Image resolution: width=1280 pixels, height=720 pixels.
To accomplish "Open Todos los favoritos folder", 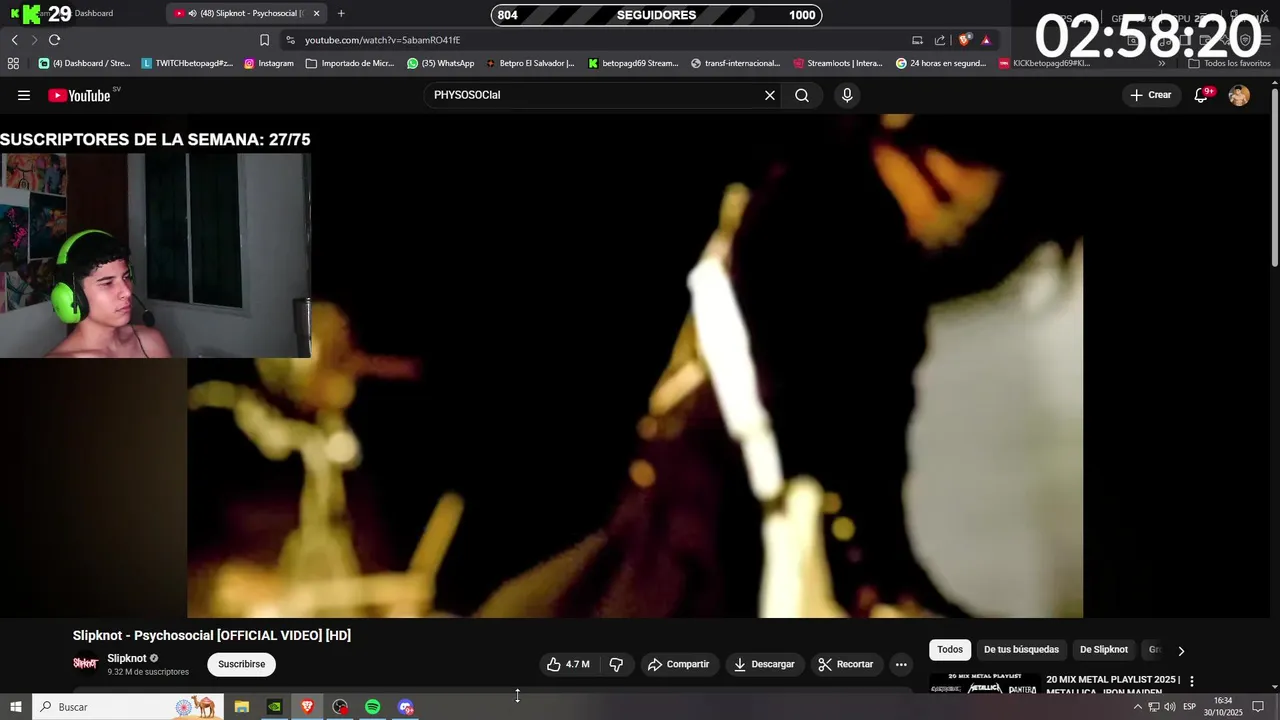I will tap(1229, 63).
